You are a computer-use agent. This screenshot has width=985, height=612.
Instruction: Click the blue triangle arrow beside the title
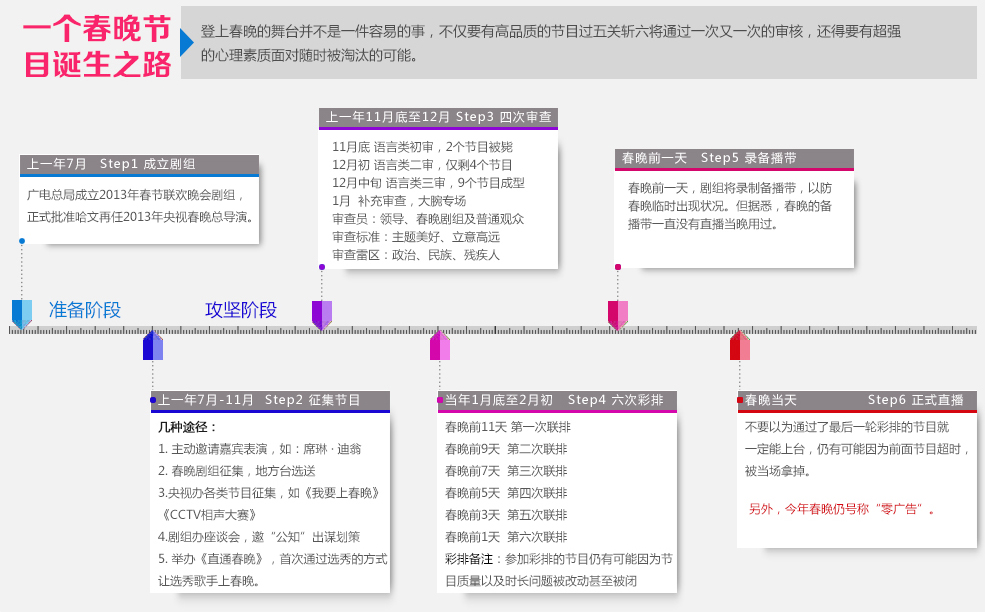pyautogui.click(x=186, y=42)
